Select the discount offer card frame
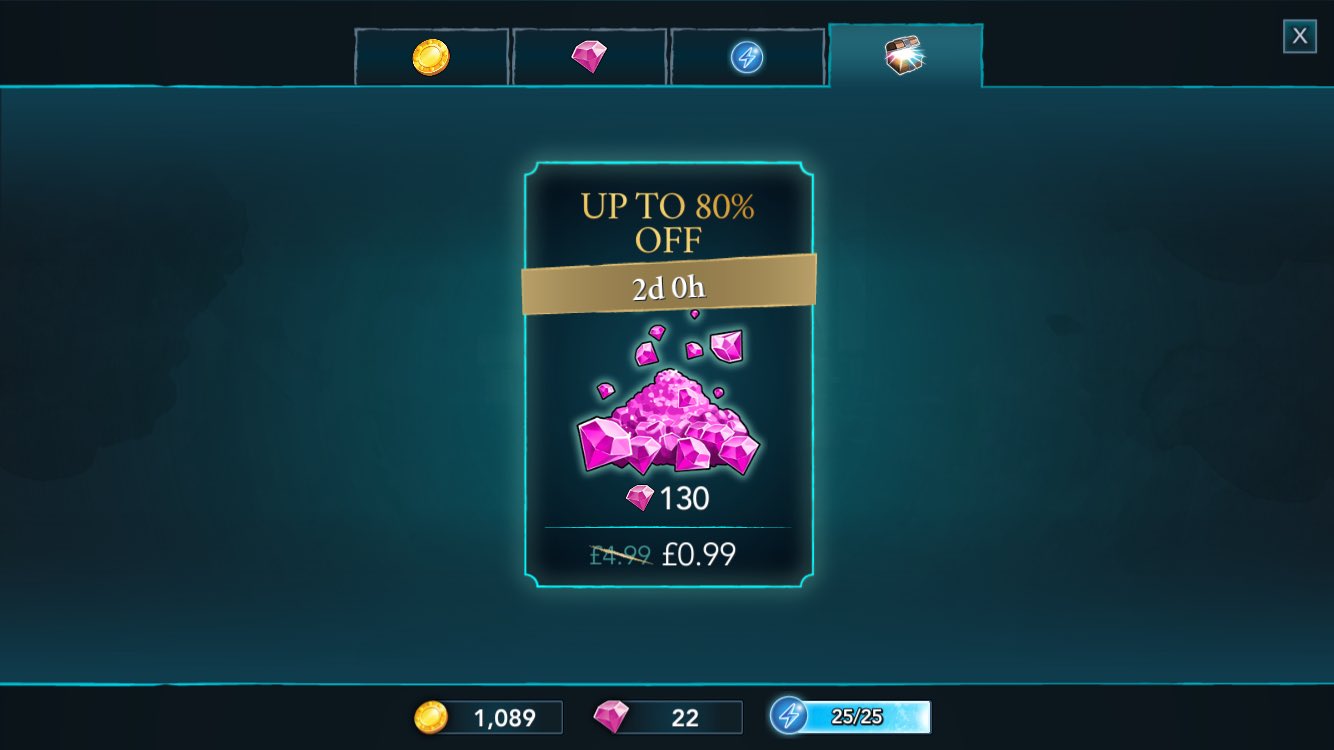Screen dimensions: 1334x750 coord(668,374)
